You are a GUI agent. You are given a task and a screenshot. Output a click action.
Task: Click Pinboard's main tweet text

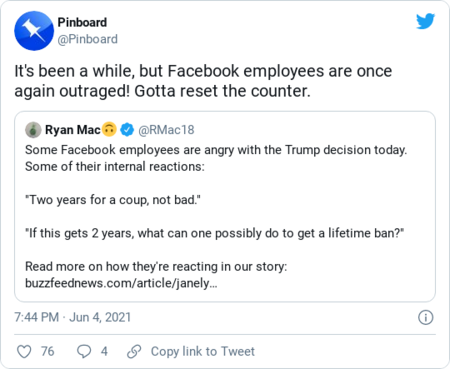203,81
